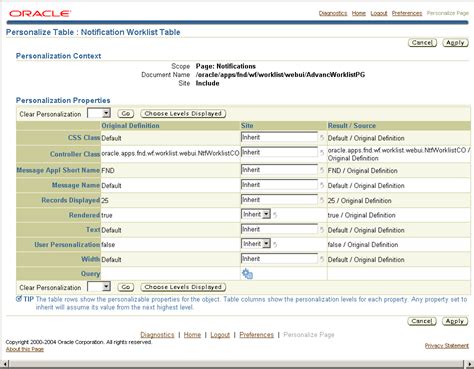
Task: Click the top Go button
Action: (126, 114)
